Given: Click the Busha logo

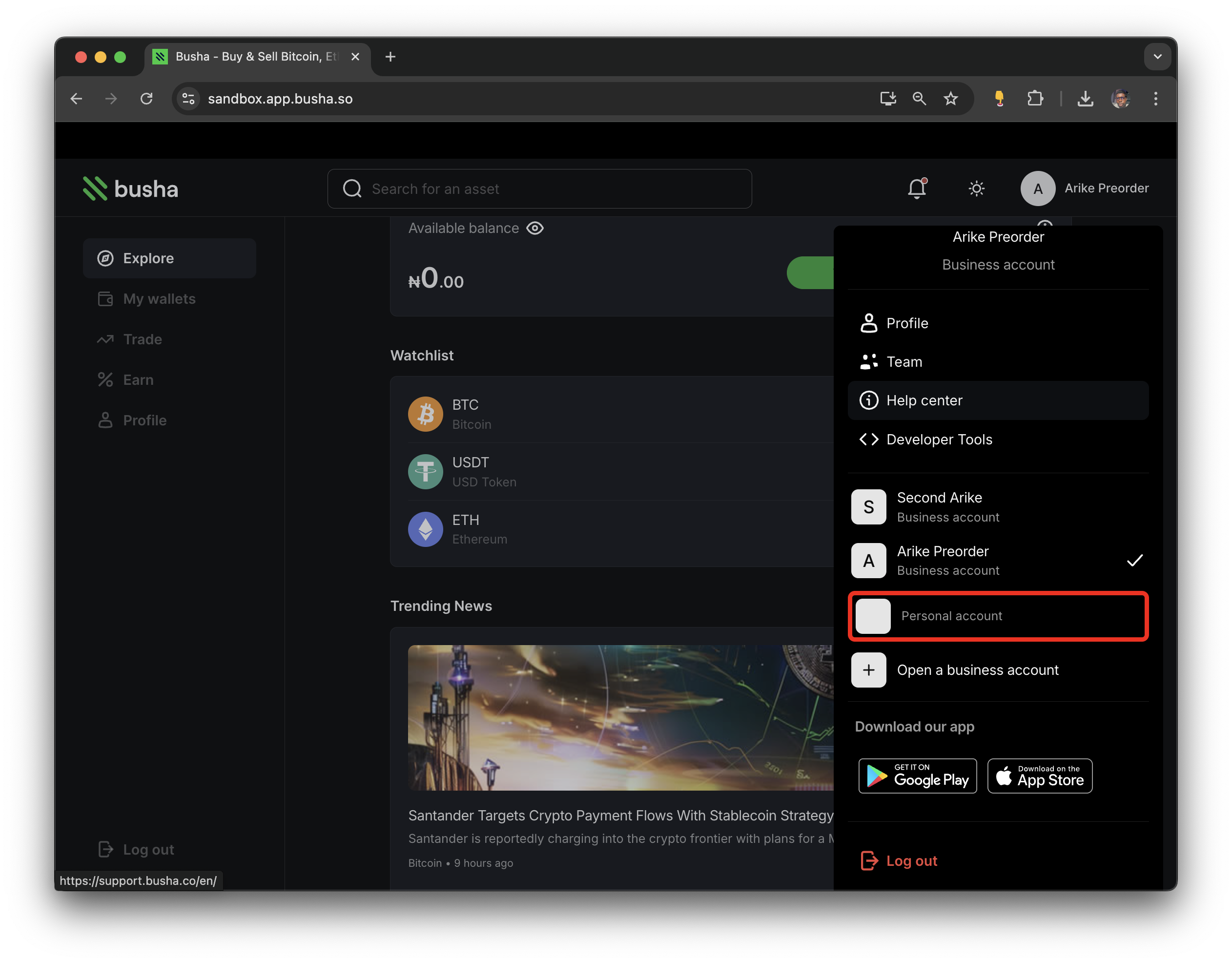Looking at the screenshot, I should coord(130,188).
